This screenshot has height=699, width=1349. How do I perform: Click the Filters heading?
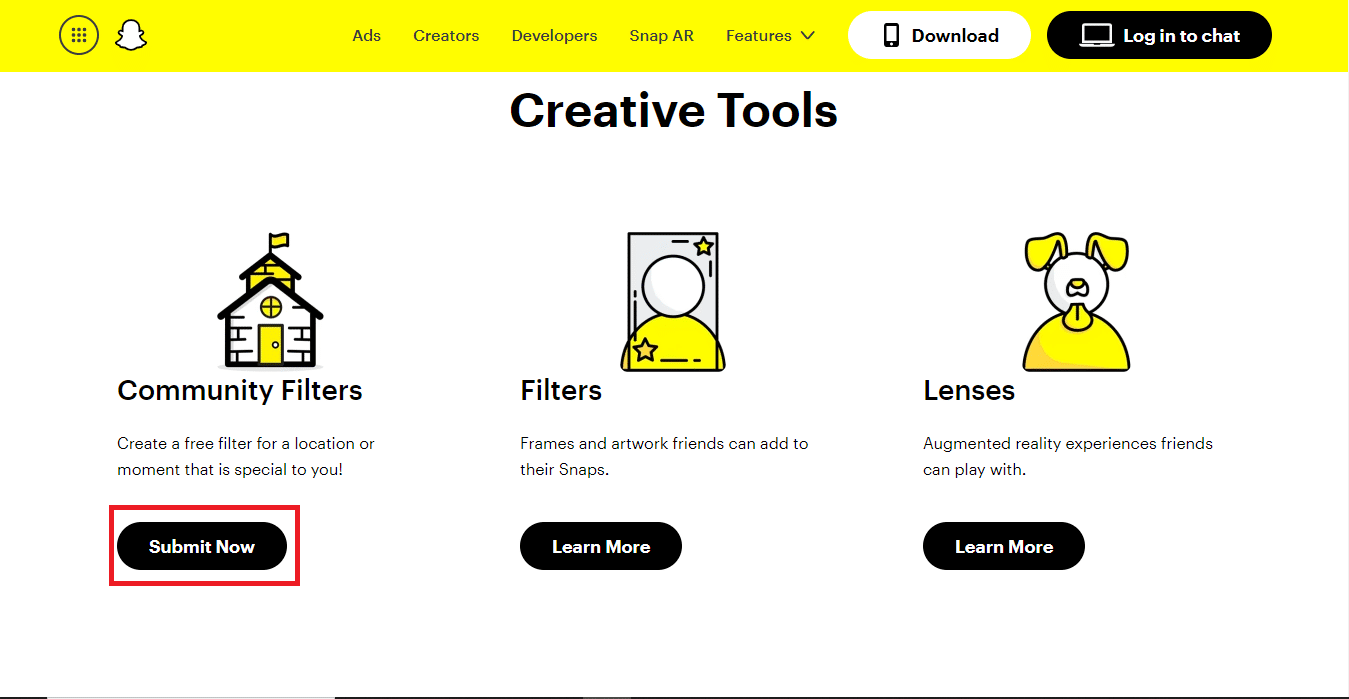point(561,390)
